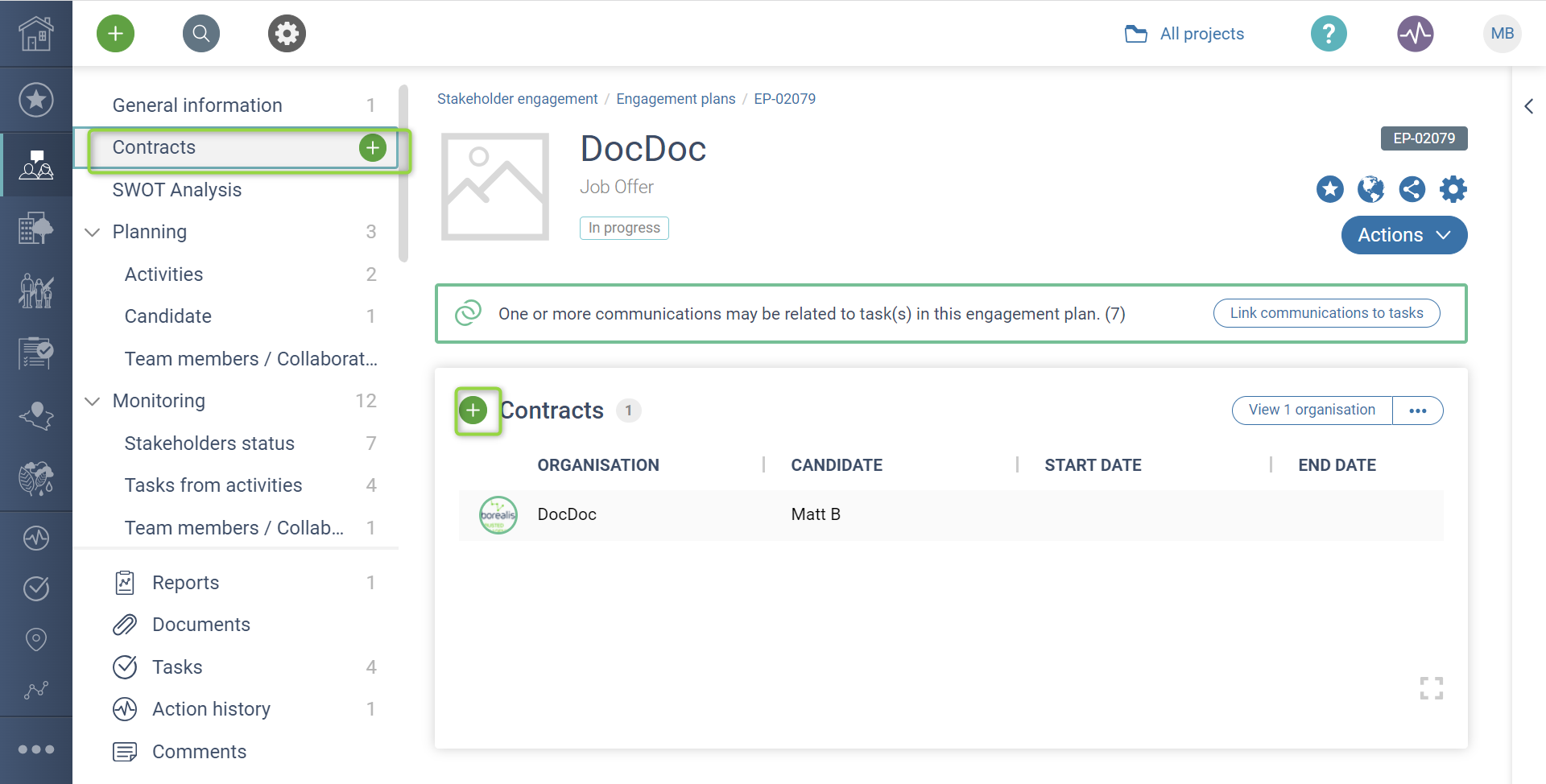The height and width of the screenshot is (784, 1546).
Task: Collapse the right side panel arrow
Action: point(1528,106)
